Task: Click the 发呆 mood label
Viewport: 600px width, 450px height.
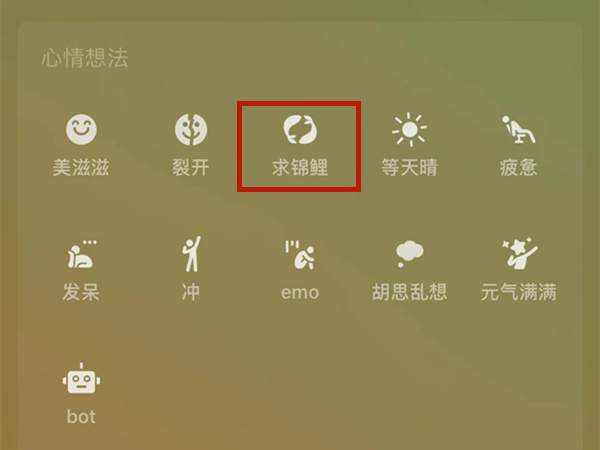Action: (x=81, y=292)
